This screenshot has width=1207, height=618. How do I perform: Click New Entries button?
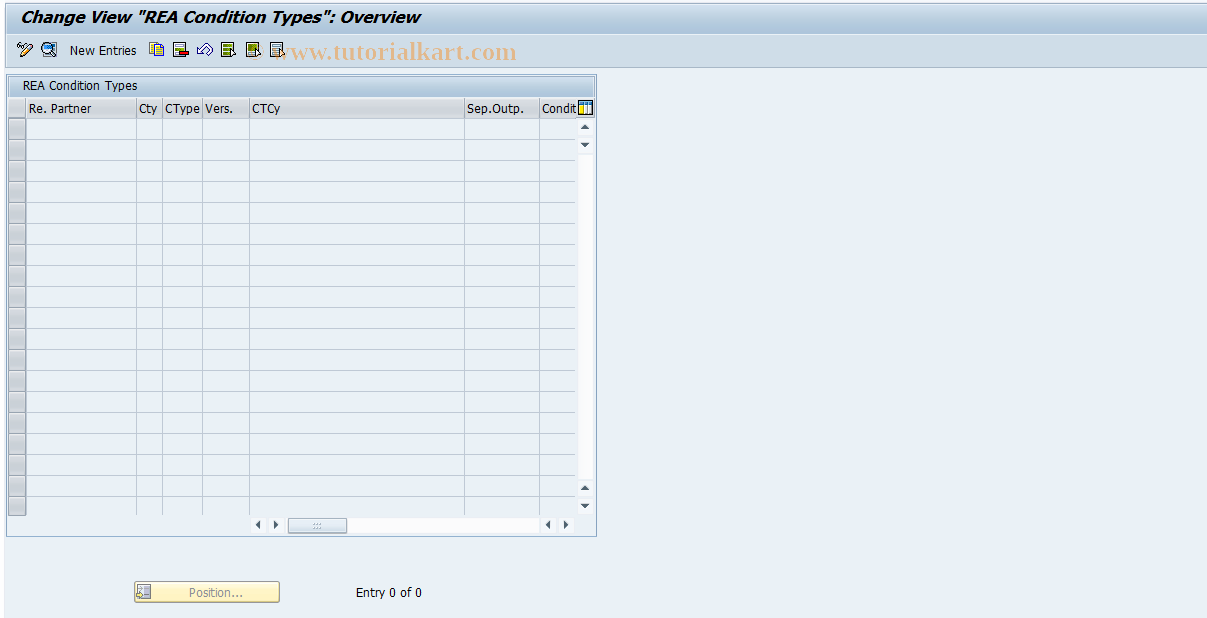click(103, 50)
